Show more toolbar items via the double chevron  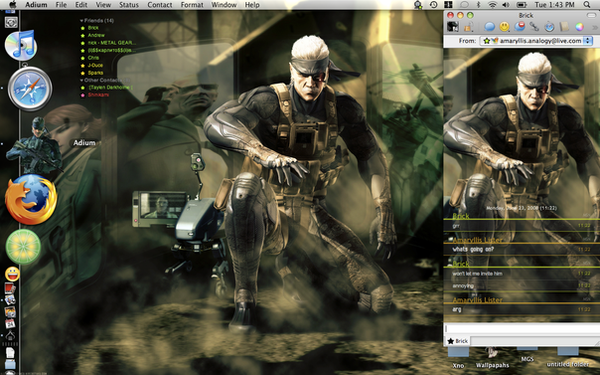coord(595,27)
